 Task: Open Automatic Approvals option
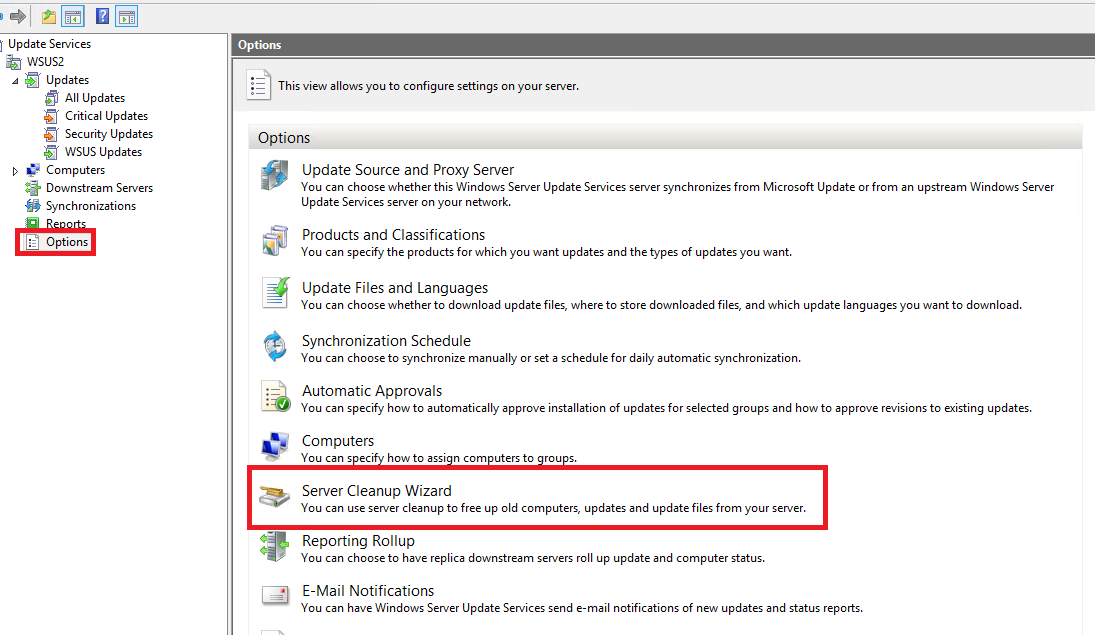point(372,391)
